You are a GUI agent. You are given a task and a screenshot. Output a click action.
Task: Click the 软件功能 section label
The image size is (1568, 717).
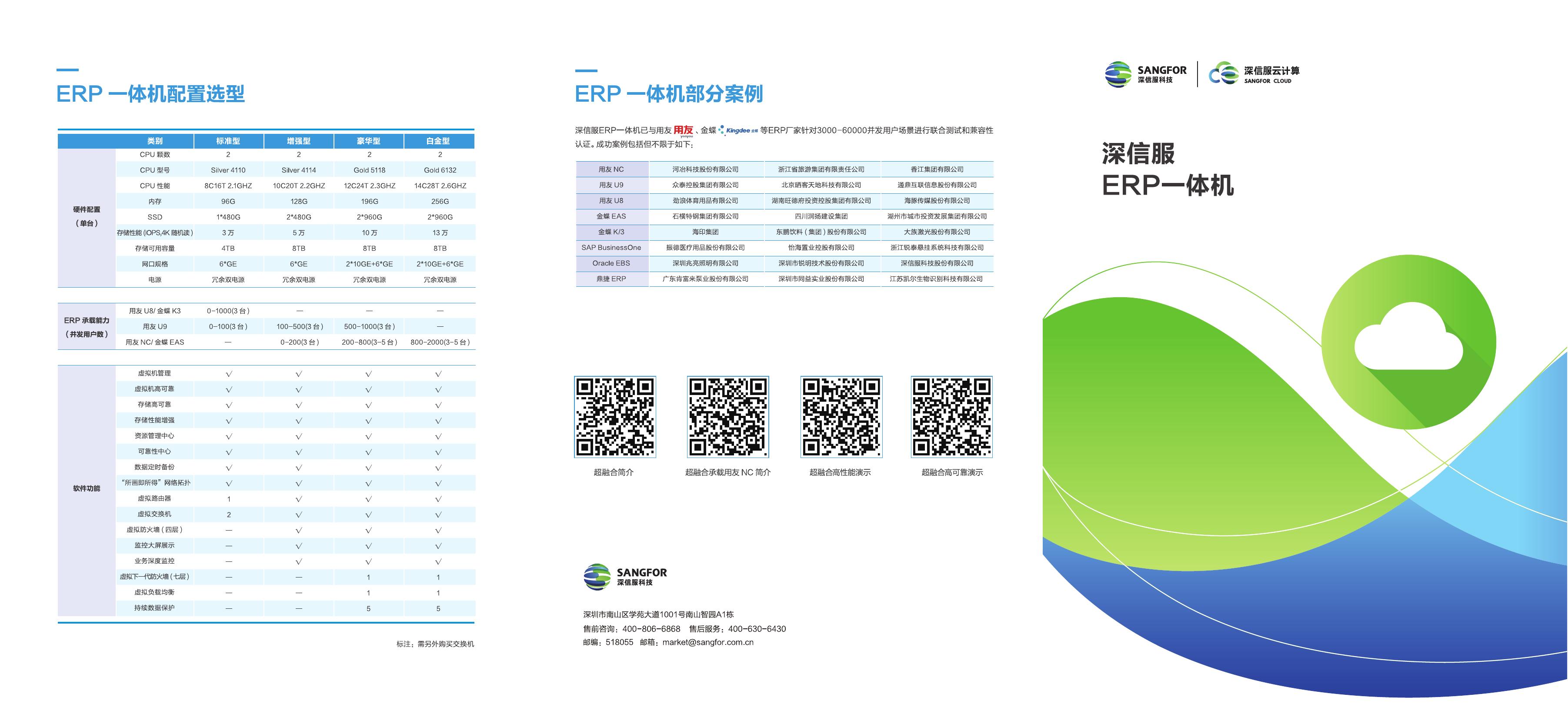pos(87,488)
